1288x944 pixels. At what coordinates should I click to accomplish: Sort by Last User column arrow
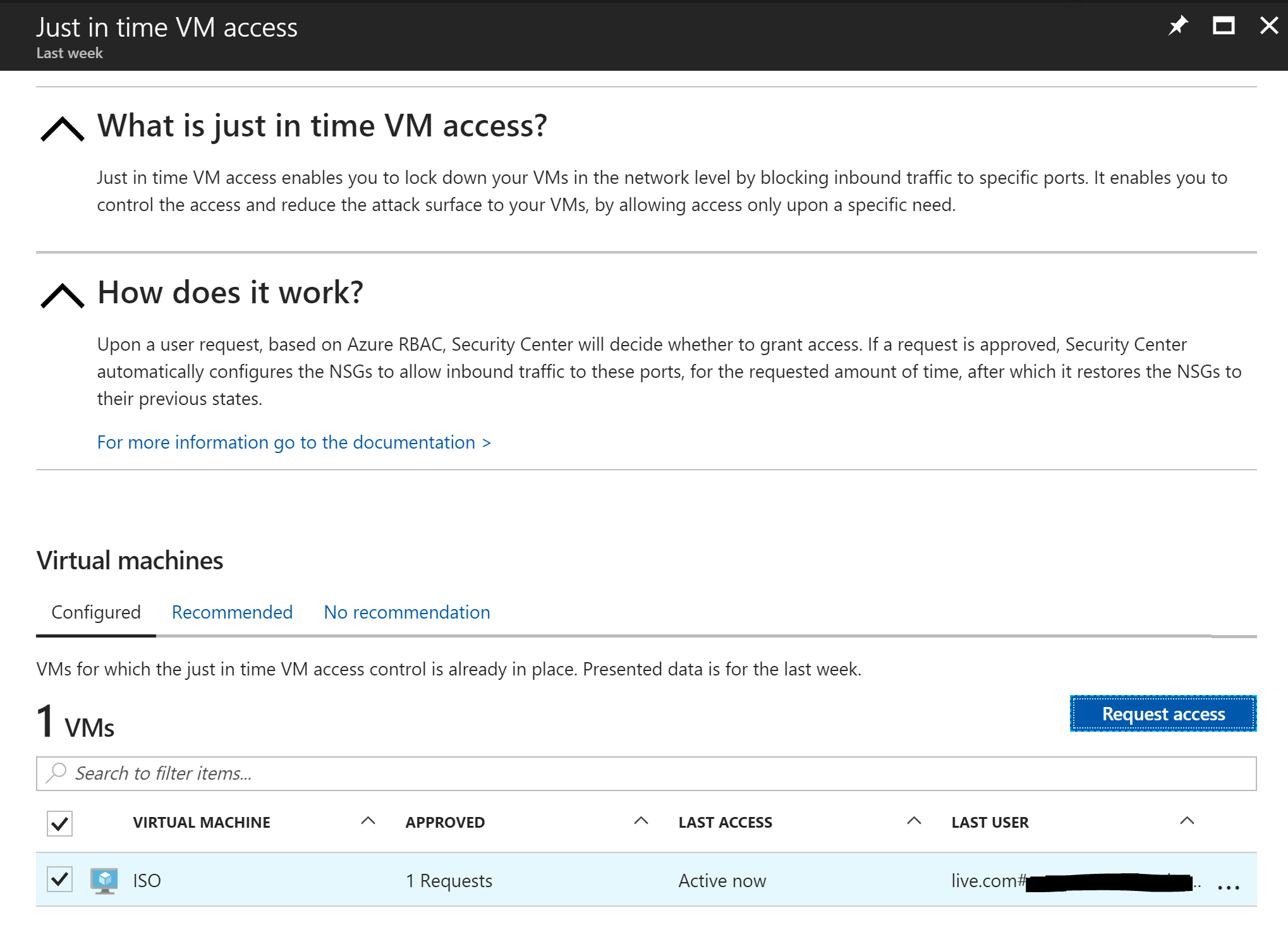(1187, 821)
